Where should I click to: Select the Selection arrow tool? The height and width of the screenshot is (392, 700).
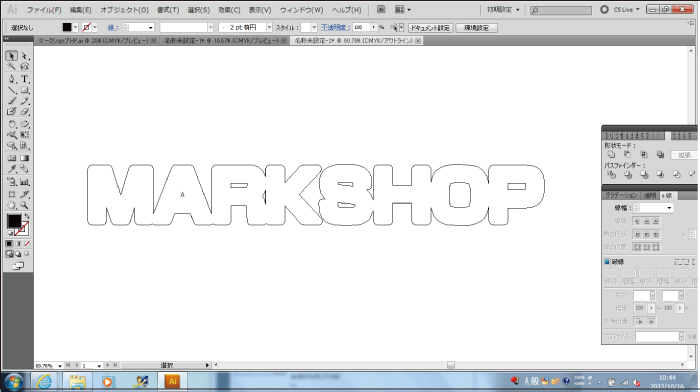12,56
